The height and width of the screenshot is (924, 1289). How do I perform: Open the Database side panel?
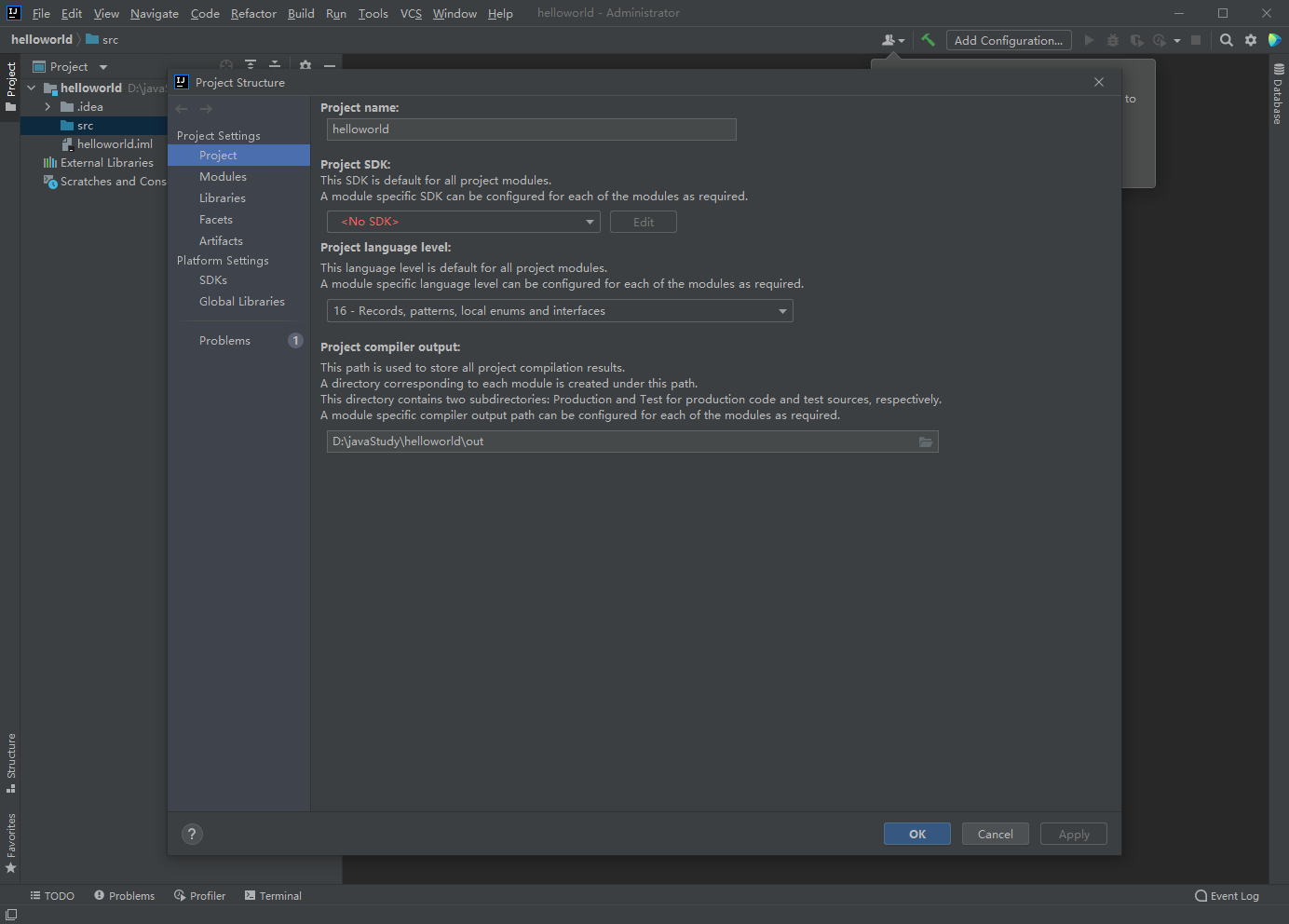click(x=1278, y=95)
